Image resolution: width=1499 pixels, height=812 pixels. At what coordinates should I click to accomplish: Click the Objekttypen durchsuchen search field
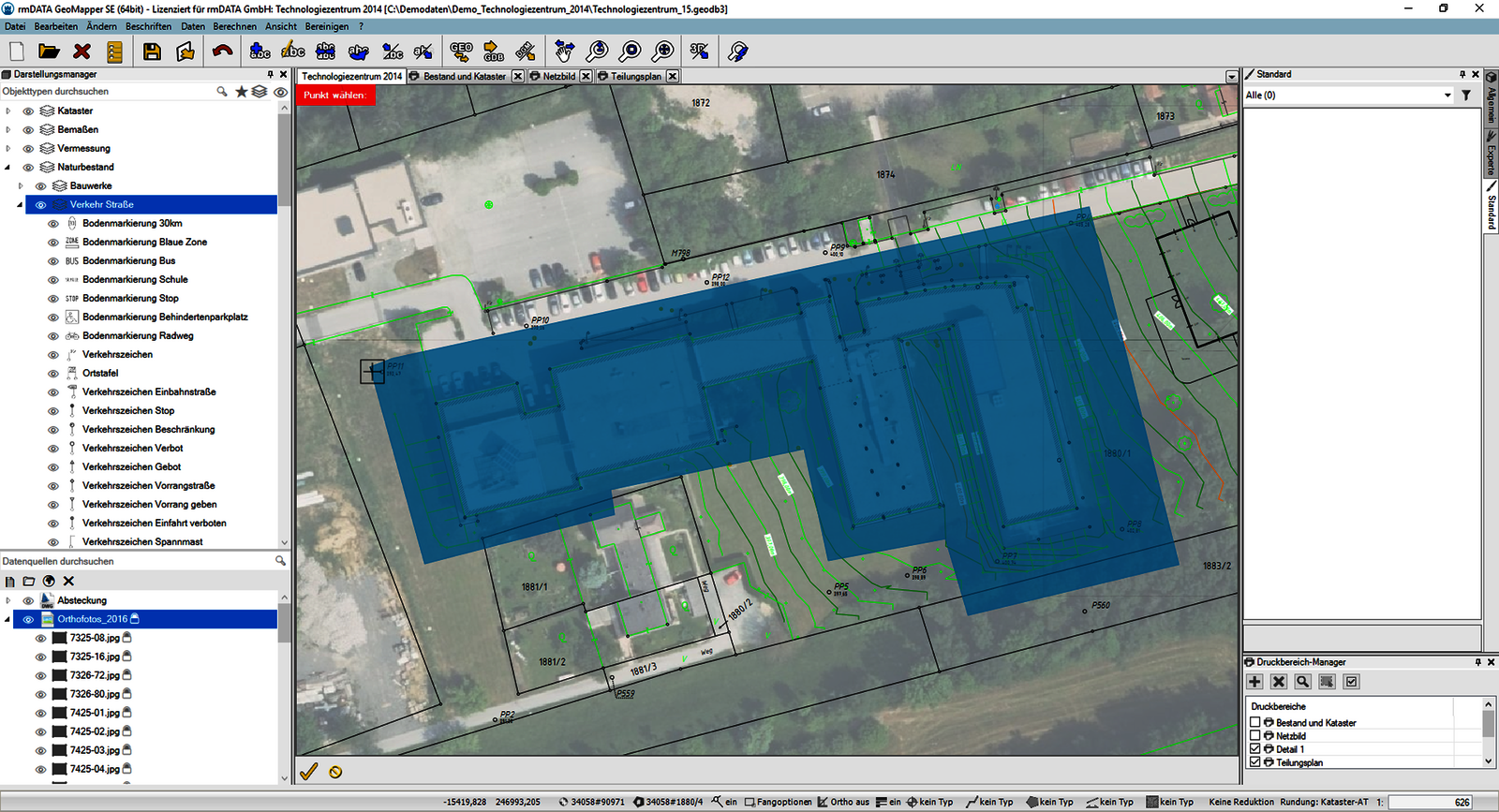pos(103,92)
